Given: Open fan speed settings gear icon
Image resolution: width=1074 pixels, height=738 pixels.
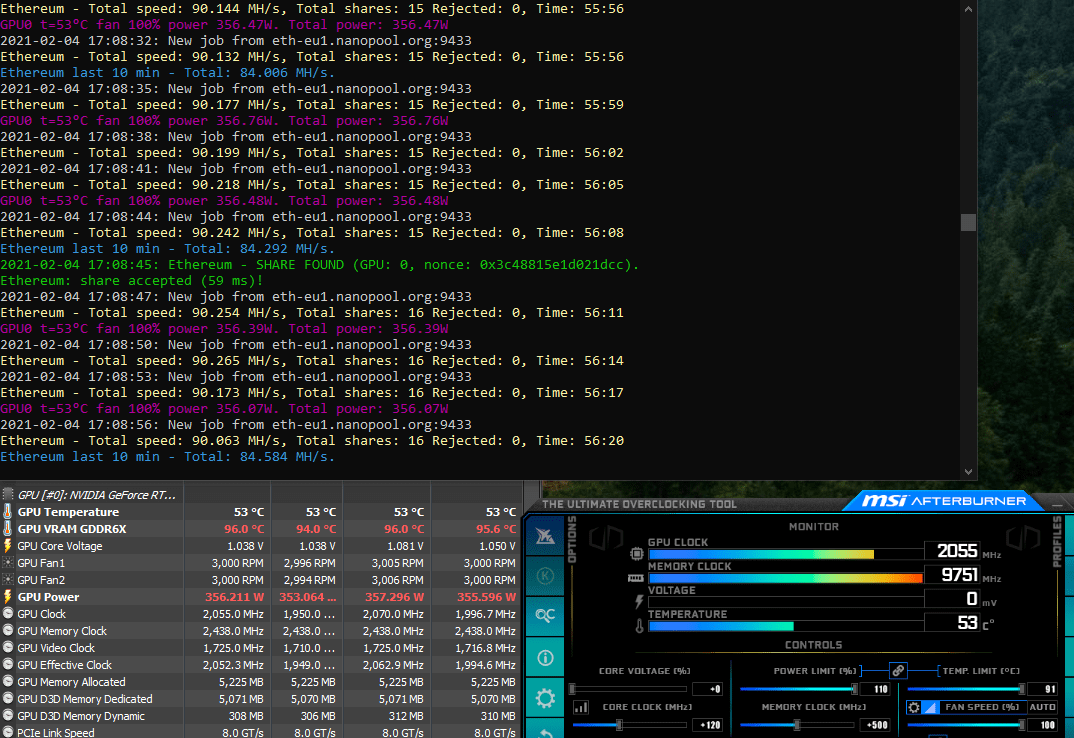Looking at the screenshot, I should click(x=914, y=707).
